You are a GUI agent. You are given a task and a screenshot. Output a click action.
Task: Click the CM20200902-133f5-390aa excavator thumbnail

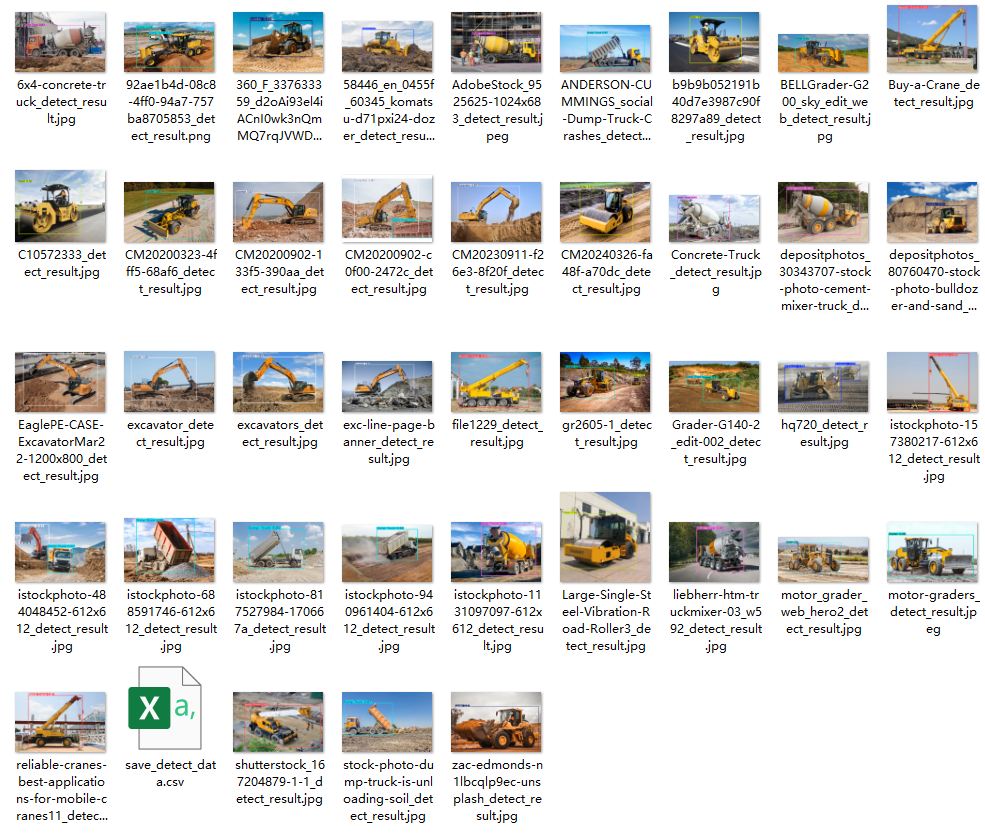point(278,212)
